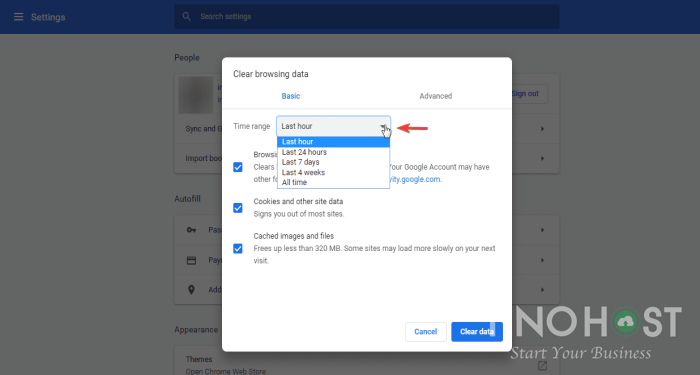Click the Addresses location pin icon
This screenshot has width=700, height=375.
point(192,290)
